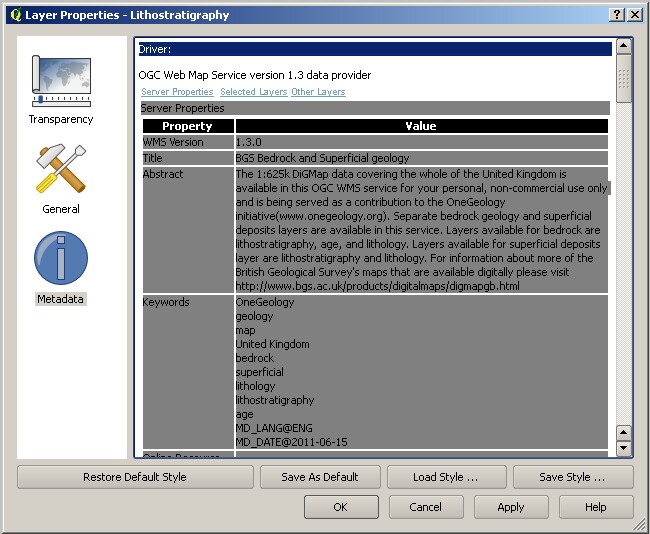Click the lower scrollbar up arrow

click(623, 433)
